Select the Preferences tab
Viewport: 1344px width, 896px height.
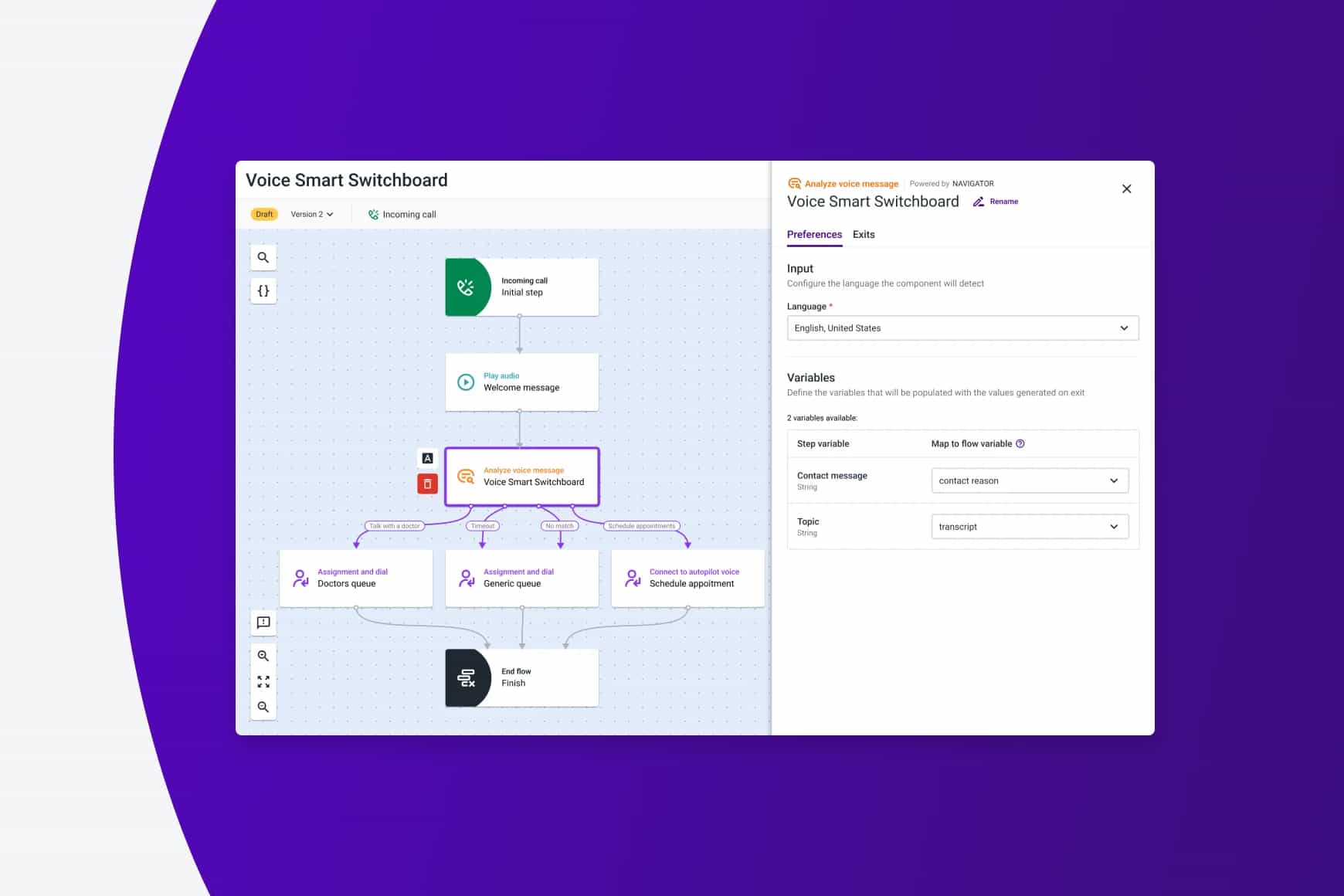(x=814, y=235)
